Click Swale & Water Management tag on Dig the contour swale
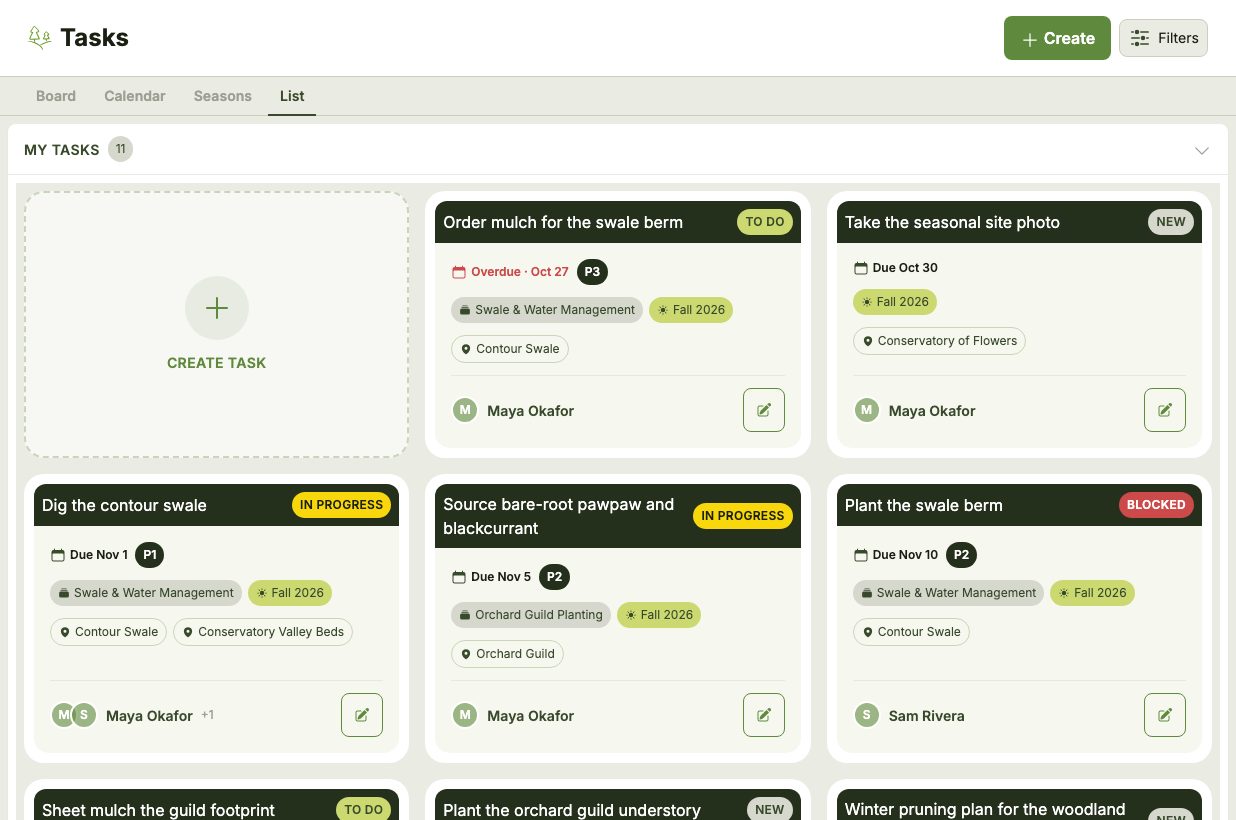The width and height of the screenshot is (1236, 820). pos(146,593)
